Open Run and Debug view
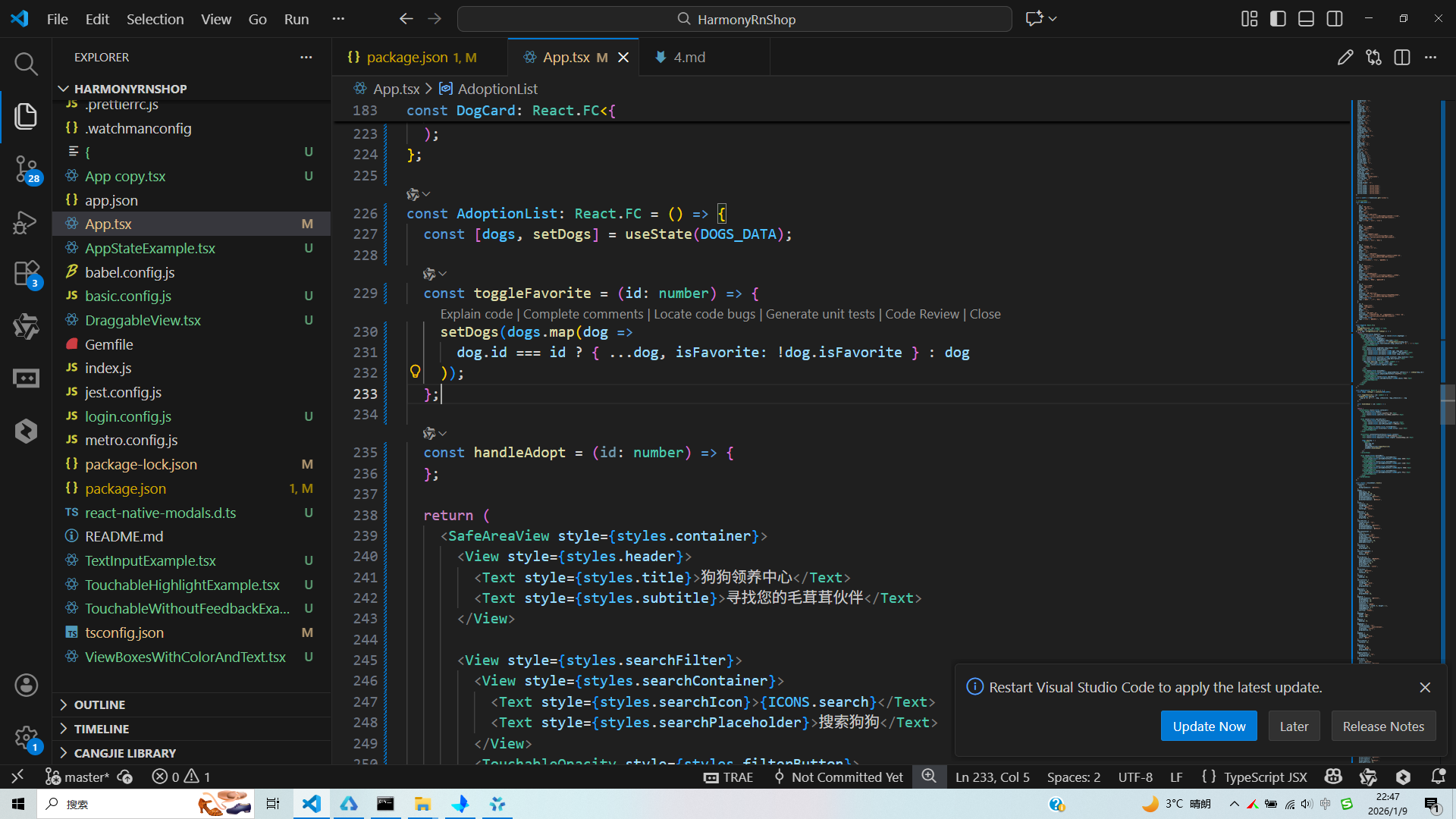Viewport: 1456px width, 819px height. (26, 222)
